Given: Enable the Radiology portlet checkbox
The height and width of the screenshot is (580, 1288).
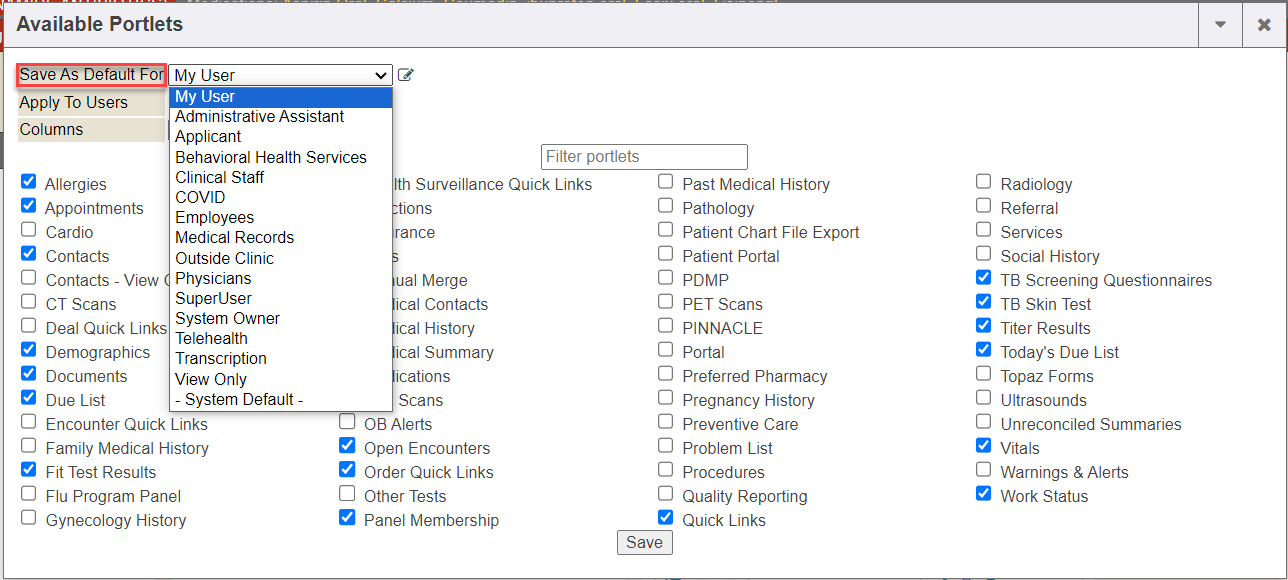Looking at the screenshot, I should (x=984, y=182).
